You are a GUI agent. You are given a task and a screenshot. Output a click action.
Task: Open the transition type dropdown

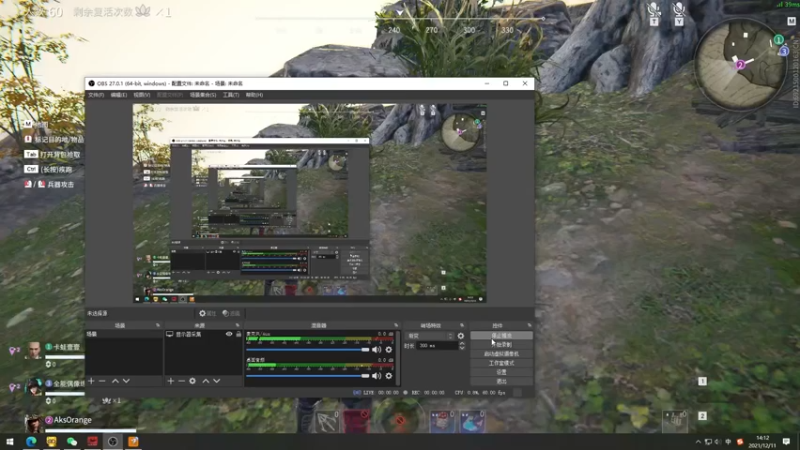click(x=430, y=336)
